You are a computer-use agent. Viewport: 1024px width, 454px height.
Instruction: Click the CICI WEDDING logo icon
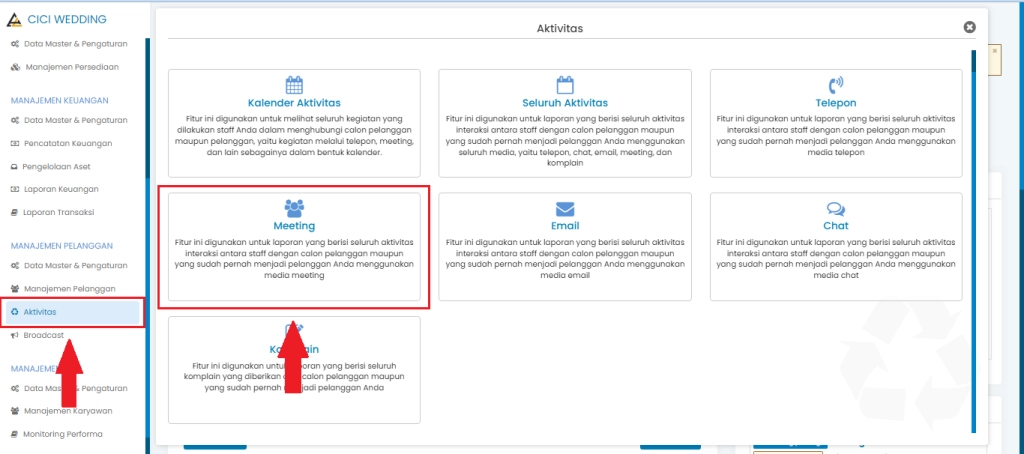tap(14, 19)
